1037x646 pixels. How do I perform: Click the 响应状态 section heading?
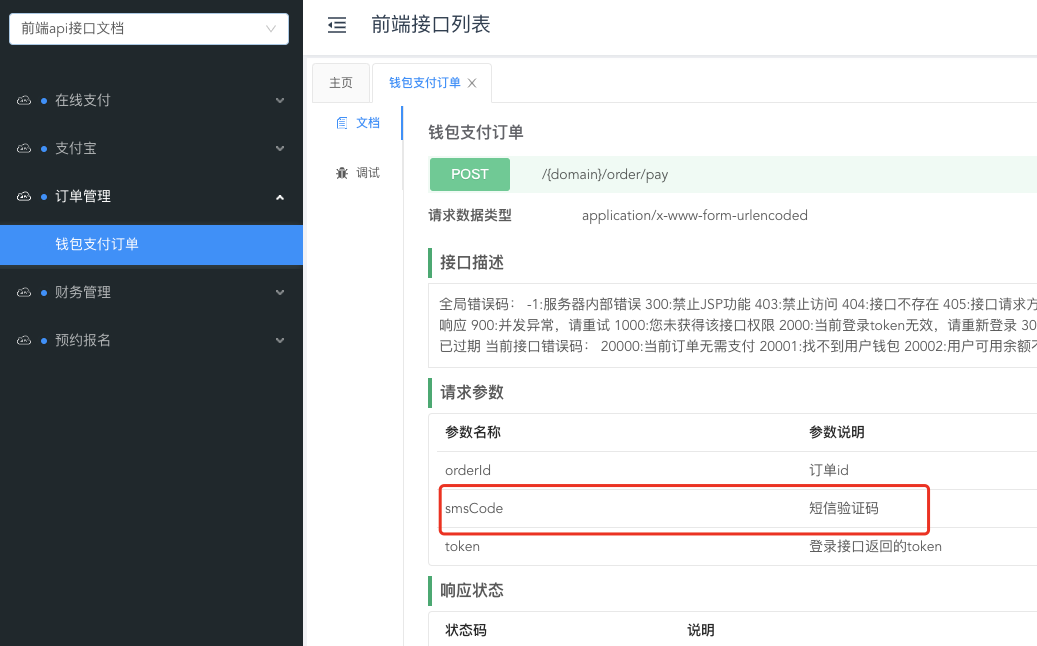coord(472,590)
